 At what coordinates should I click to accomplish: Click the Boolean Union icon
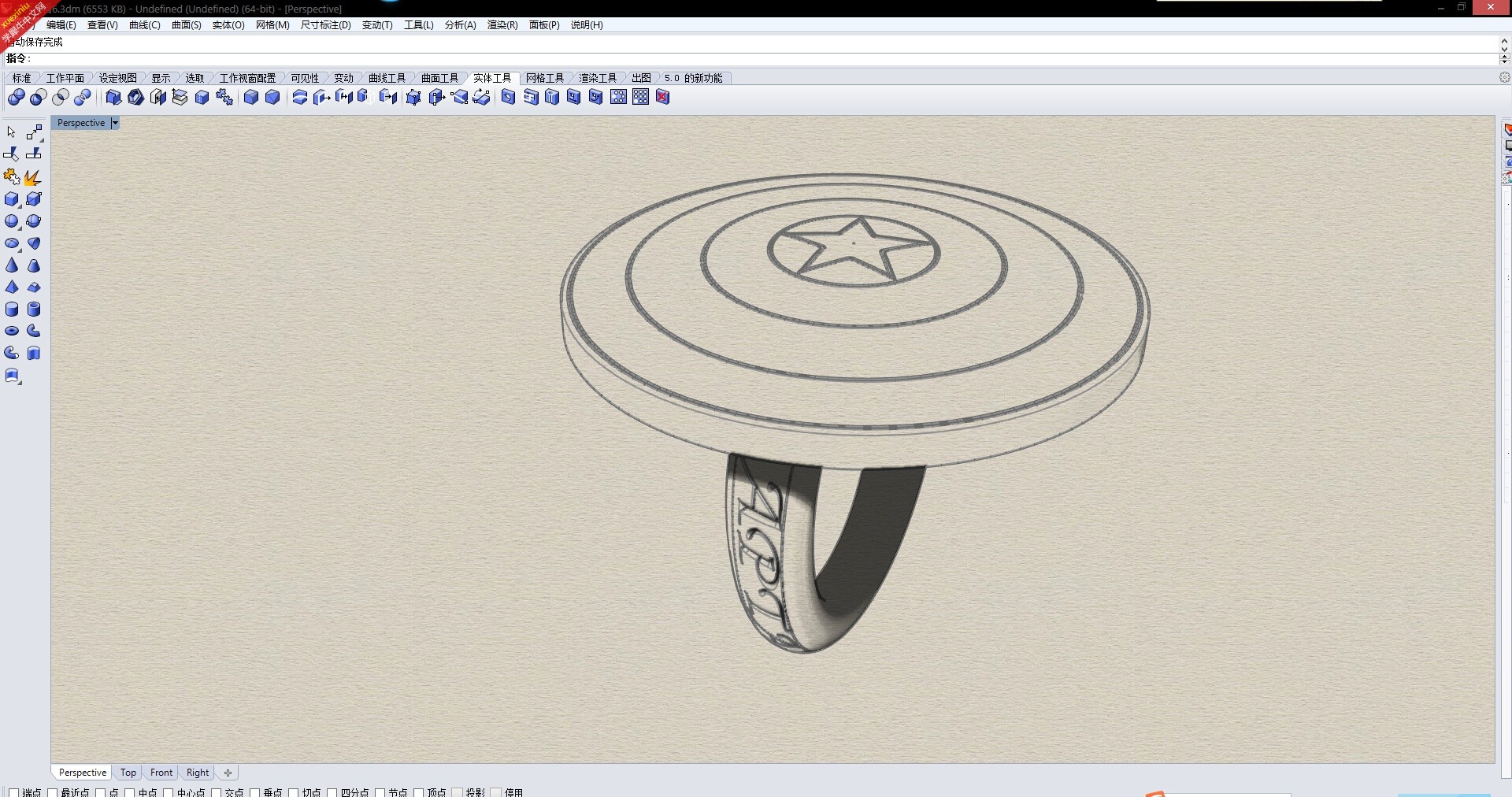tap(17, 97)
